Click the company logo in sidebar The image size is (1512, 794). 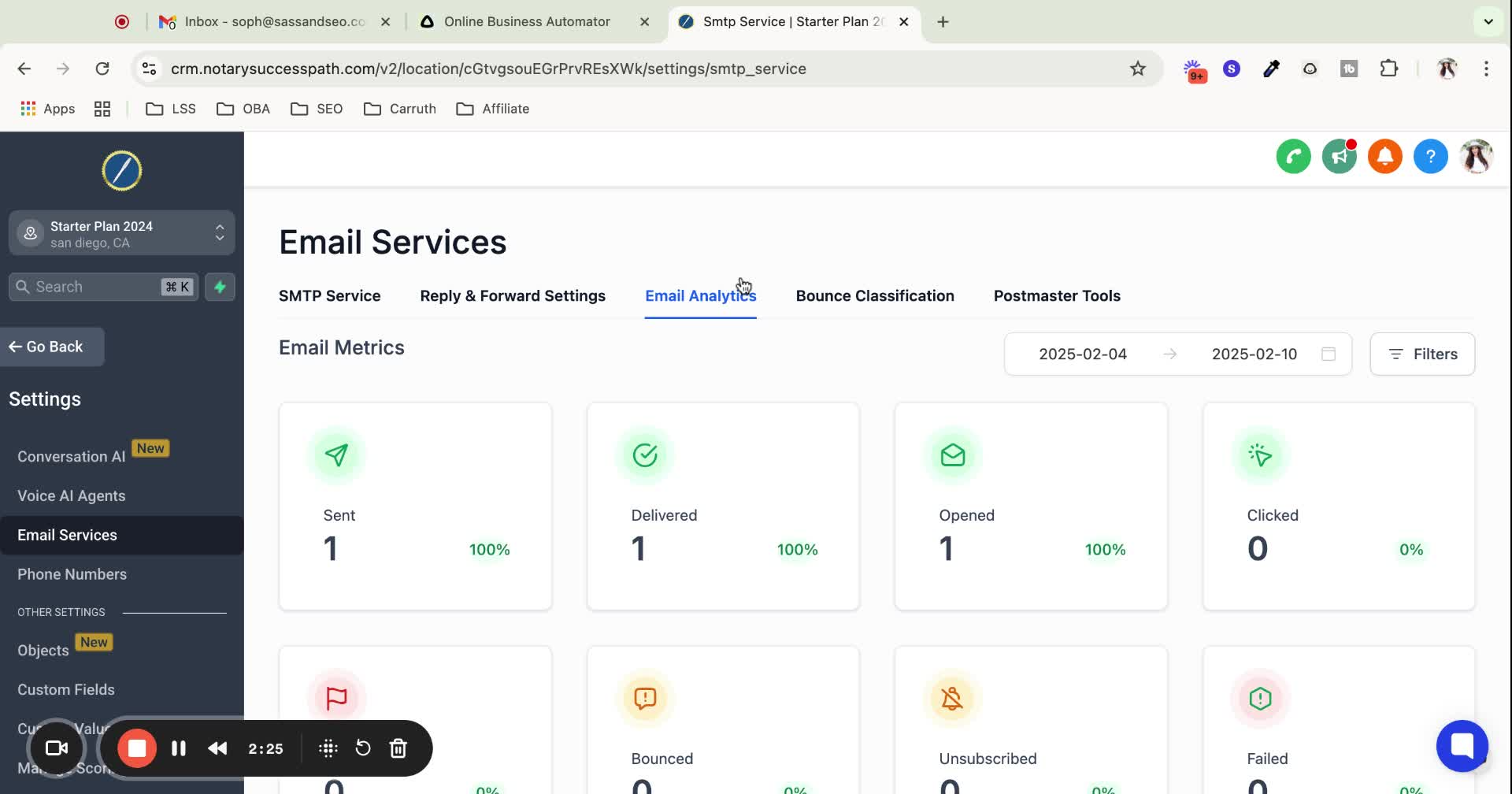[x=122, y=171]
